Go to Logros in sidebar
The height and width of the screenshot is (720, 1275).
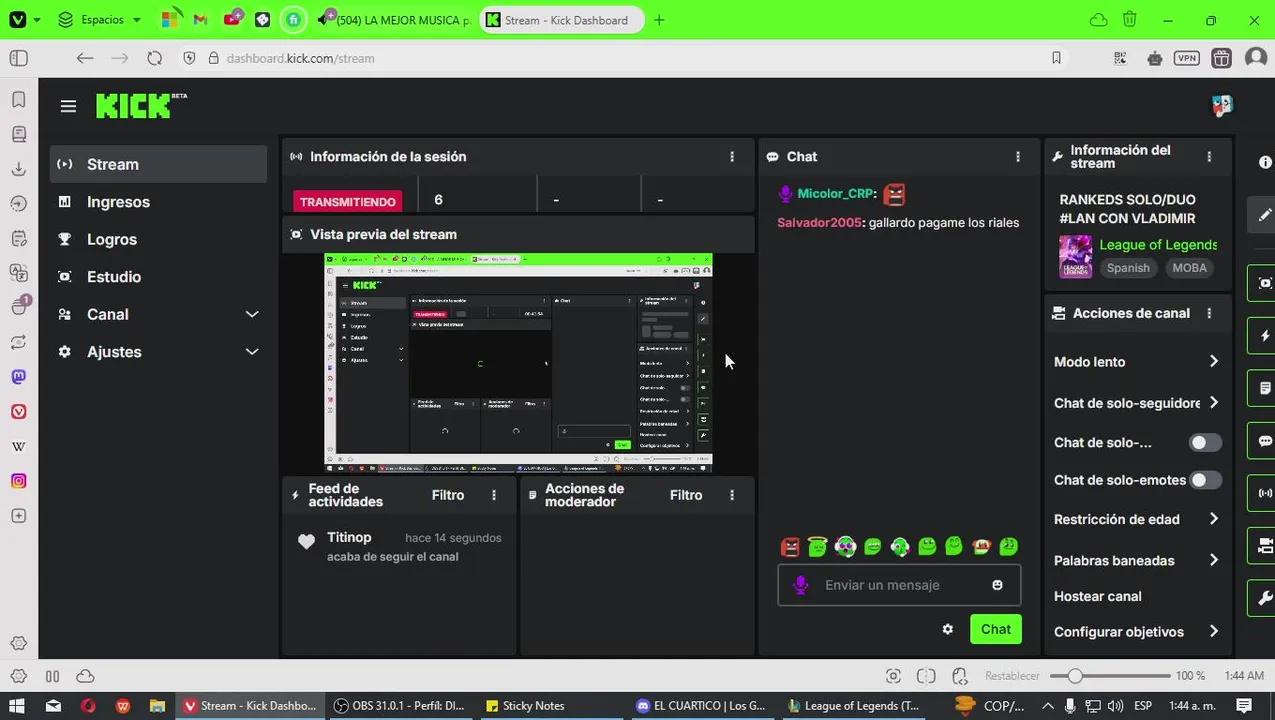158,239
